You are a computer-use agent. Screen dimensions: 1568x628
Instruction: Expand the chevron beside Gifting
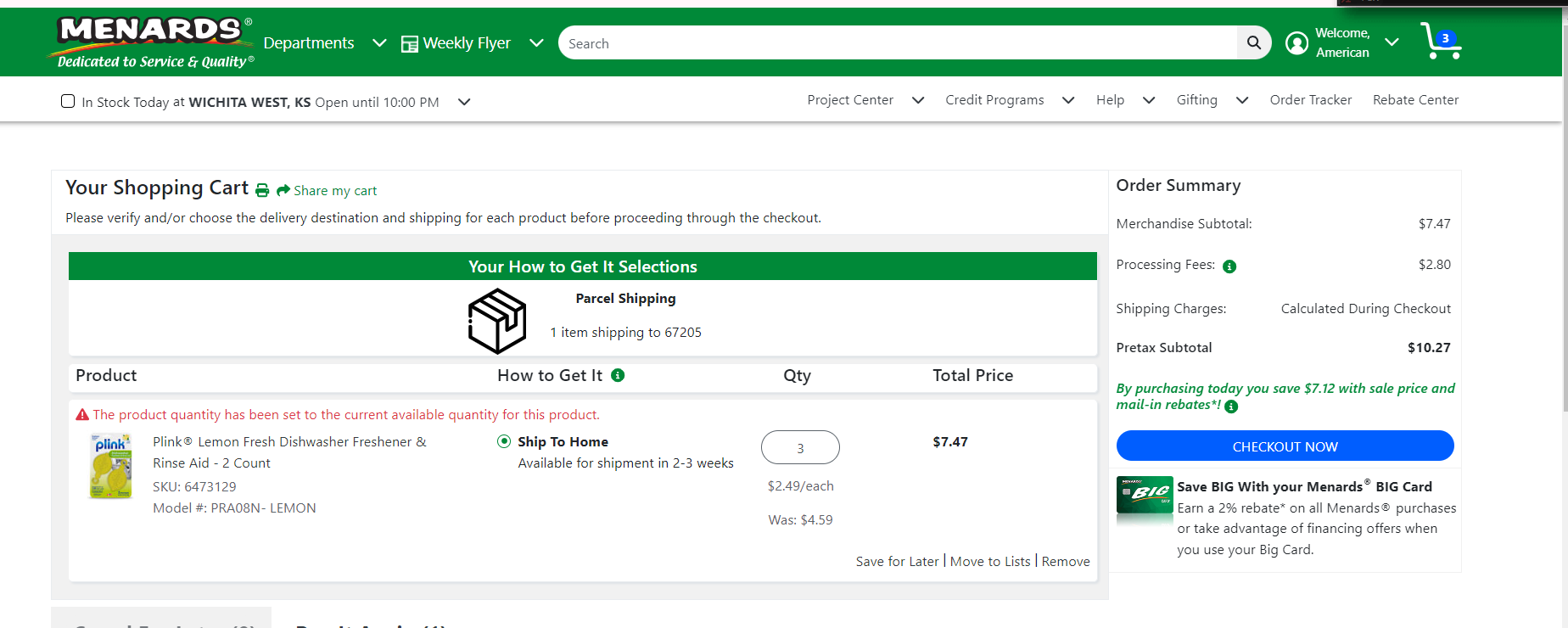[1242, 100]
